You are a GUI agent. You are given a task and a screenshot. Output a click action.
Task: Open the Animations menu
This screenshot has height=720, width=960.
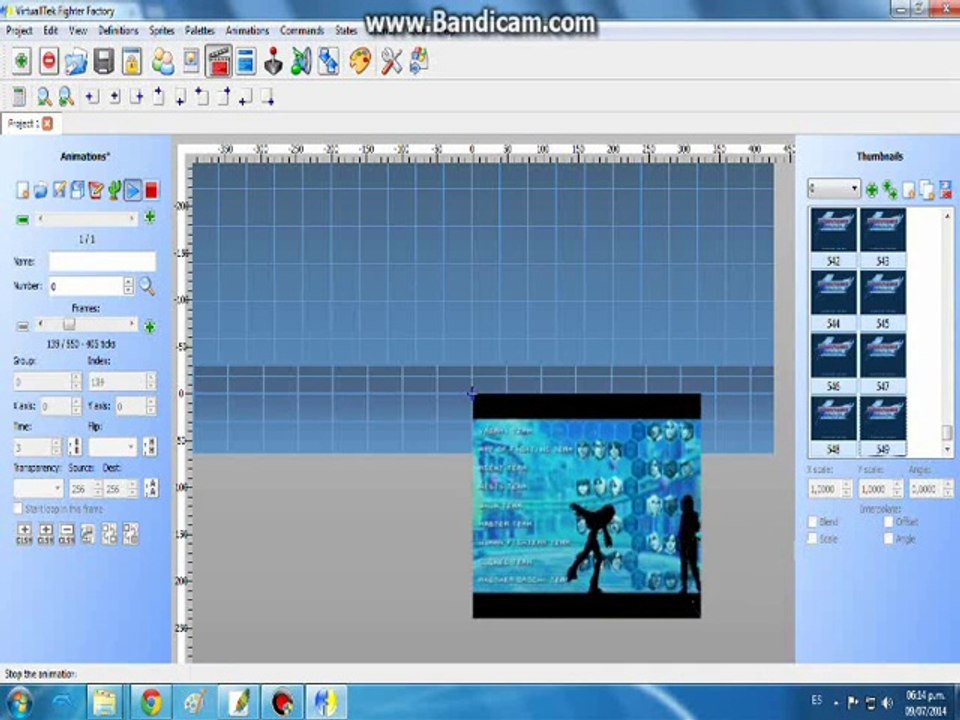tap(247, 30)
